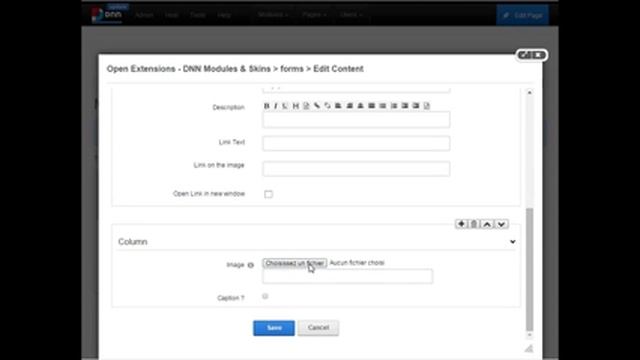The image size is (640, 360).
Task: Open the Users dropdown menu
Action: coord(351,15)
